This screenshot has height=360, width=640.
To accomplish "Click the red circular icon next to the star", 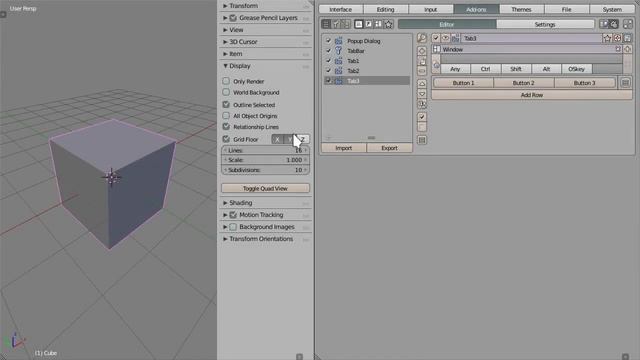I will [617, 38].
